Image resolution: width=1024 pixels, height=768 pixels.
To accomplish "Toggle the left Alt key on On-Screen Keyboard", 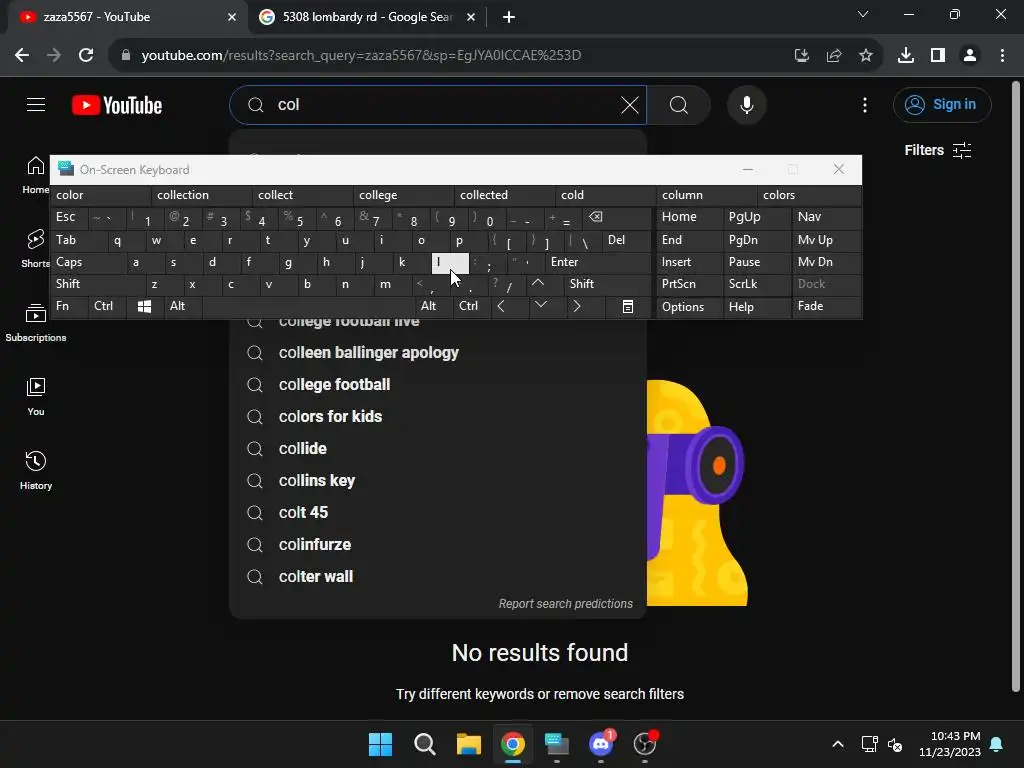I will coord(182,306).
